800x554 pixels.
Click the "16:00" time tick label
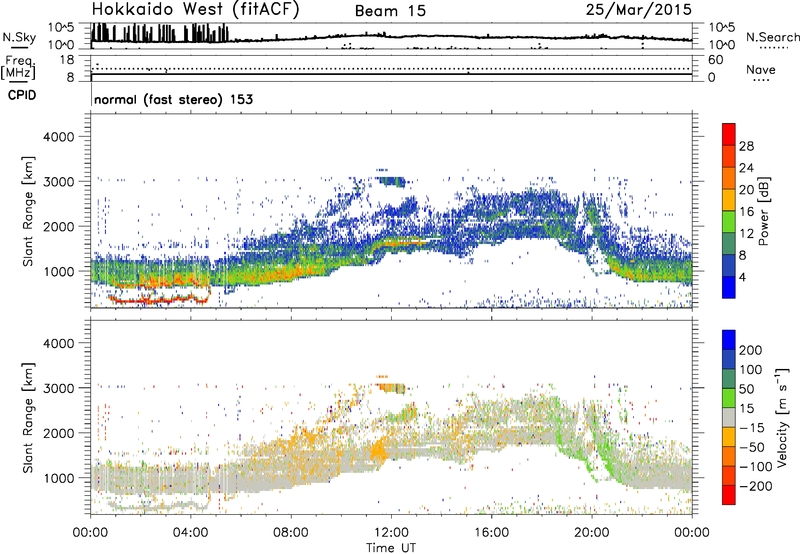pyautogui.click(x=491, y=533)
